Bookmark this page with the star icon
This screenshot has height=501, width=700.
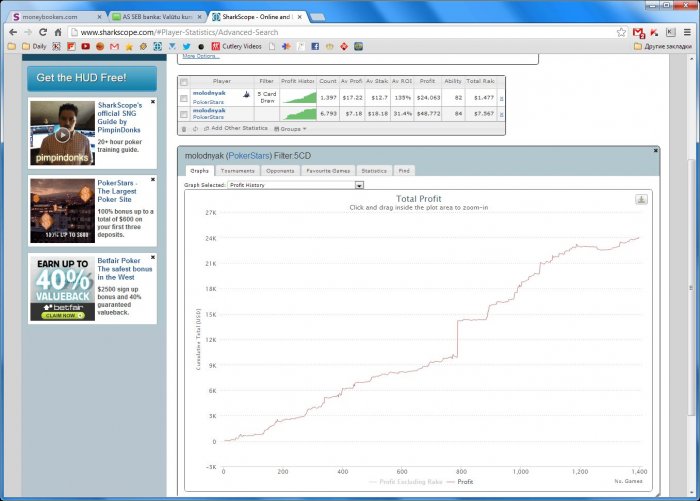click(x=621, y=32)
